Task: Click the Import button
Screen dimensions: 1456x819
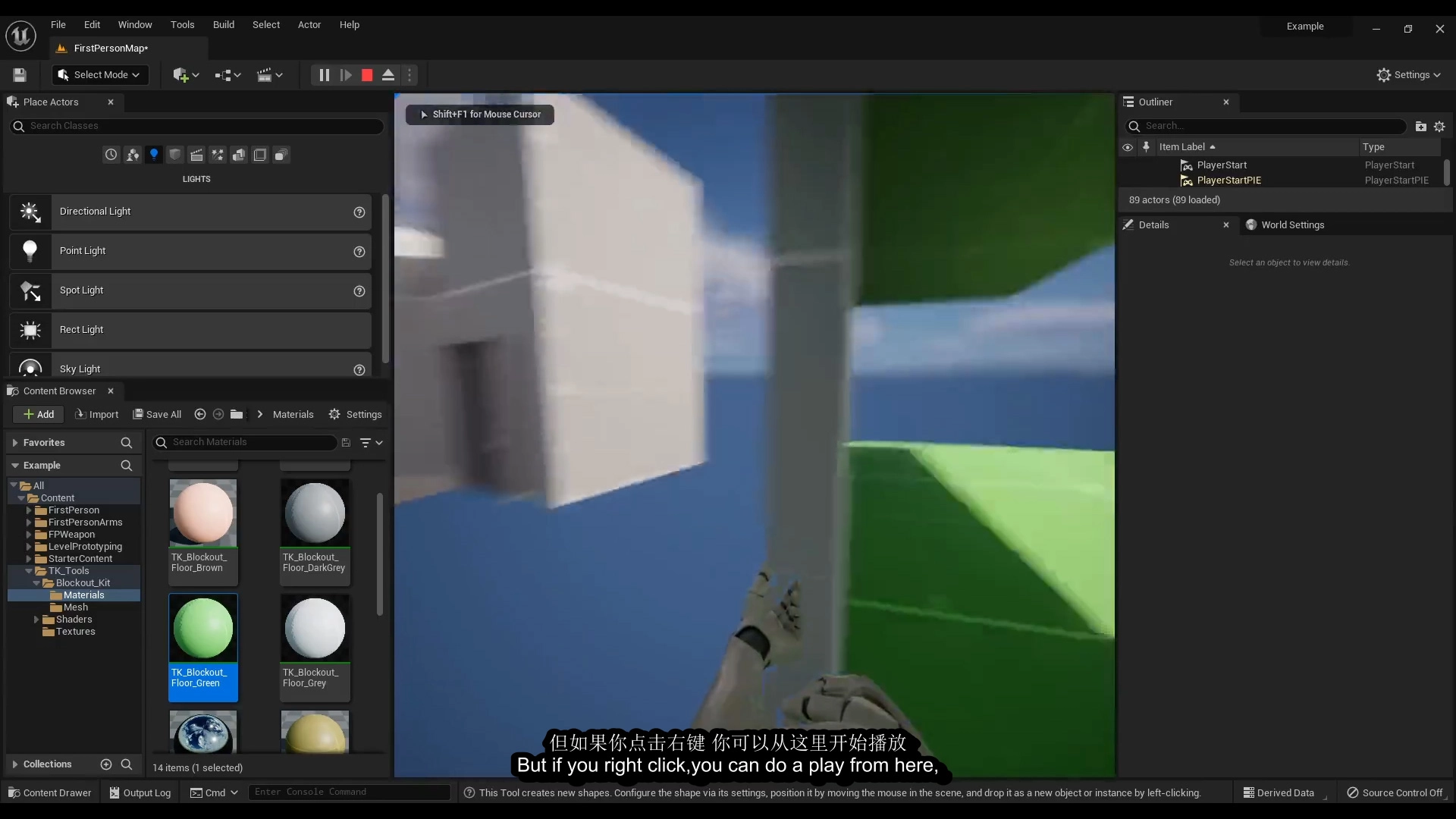Action: tap(97, 415)
